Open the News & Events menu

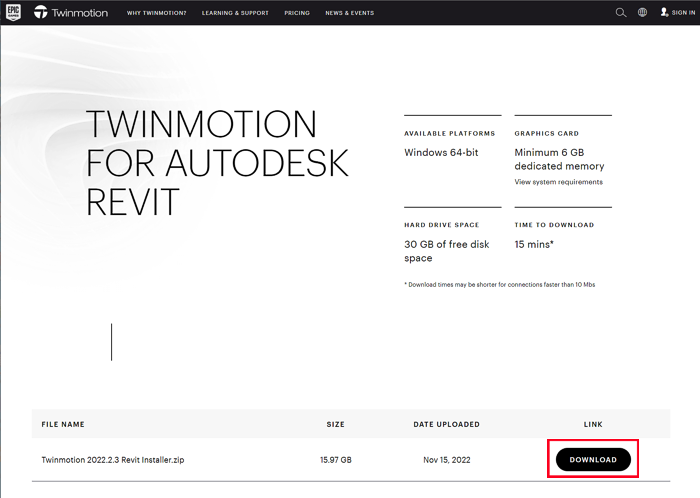click(349, 13)
